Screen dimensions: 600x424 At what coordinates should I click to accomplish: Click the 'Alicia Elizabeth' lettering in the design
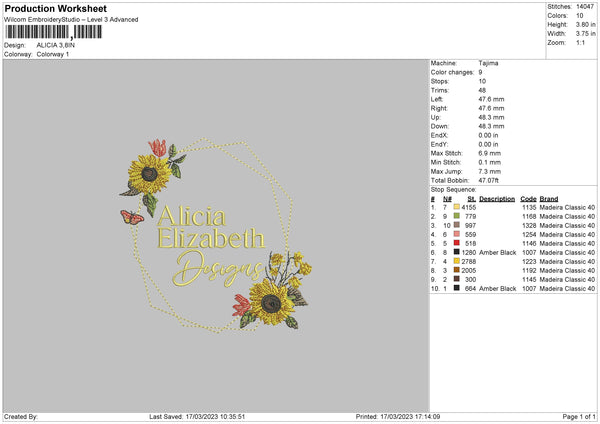pos(210,227)
